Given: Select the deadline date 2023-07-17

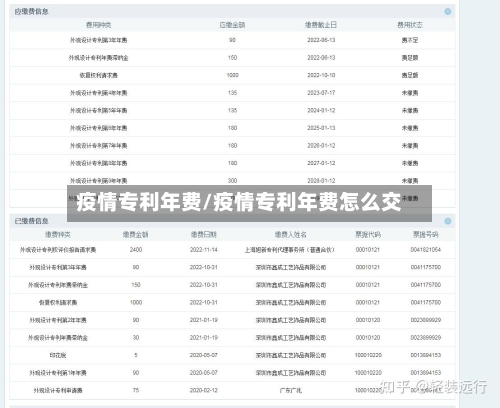Looking at the screenshot, I should click(321, 93).
